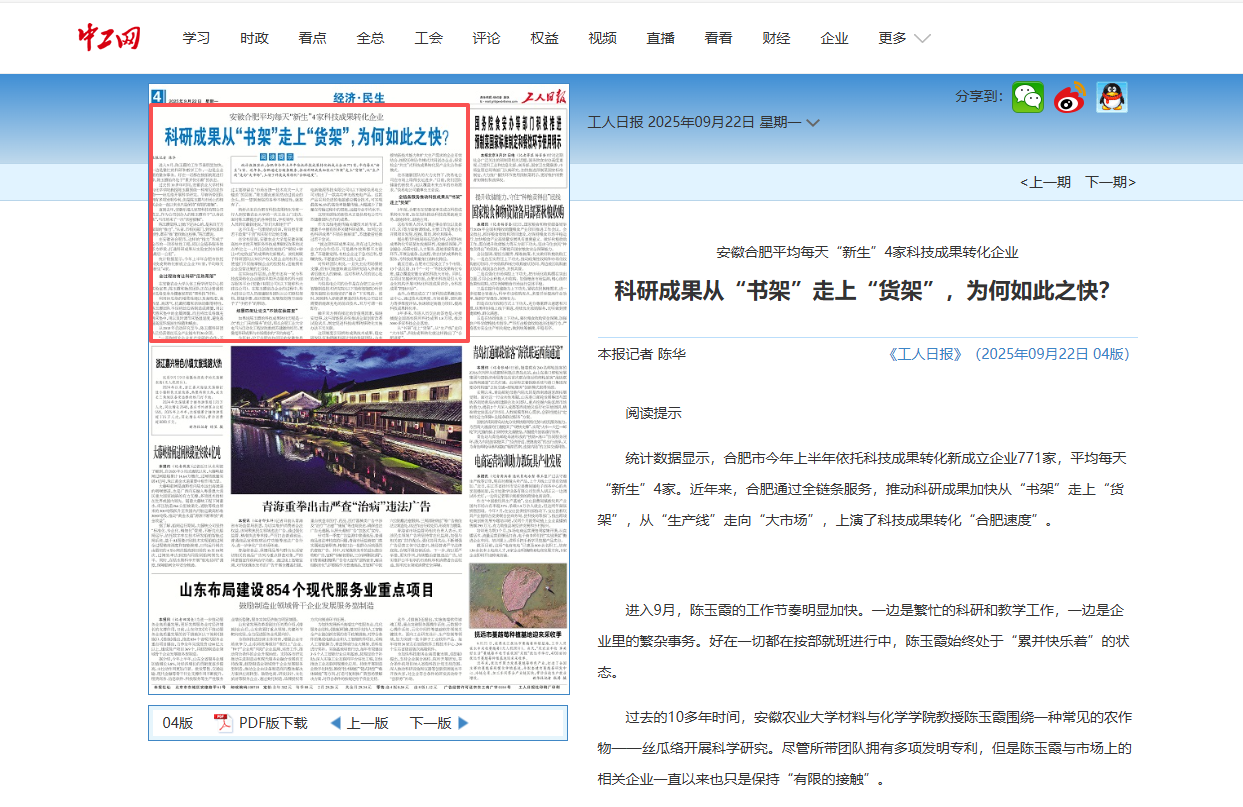Go to the 视频 section
The image size is (1243, 807).
pos(602,38)
